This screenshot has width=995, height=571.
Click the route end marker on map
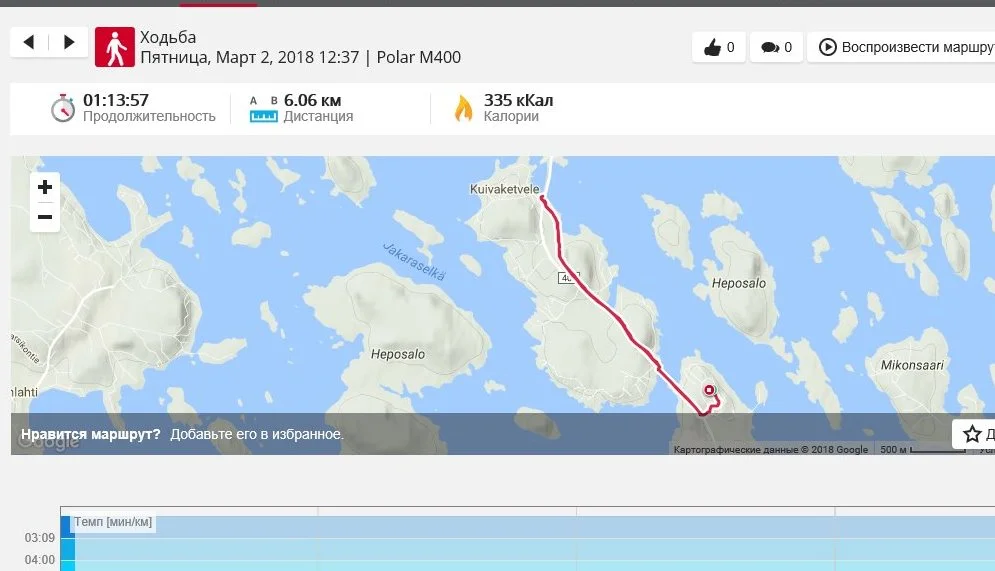[709, 390]
